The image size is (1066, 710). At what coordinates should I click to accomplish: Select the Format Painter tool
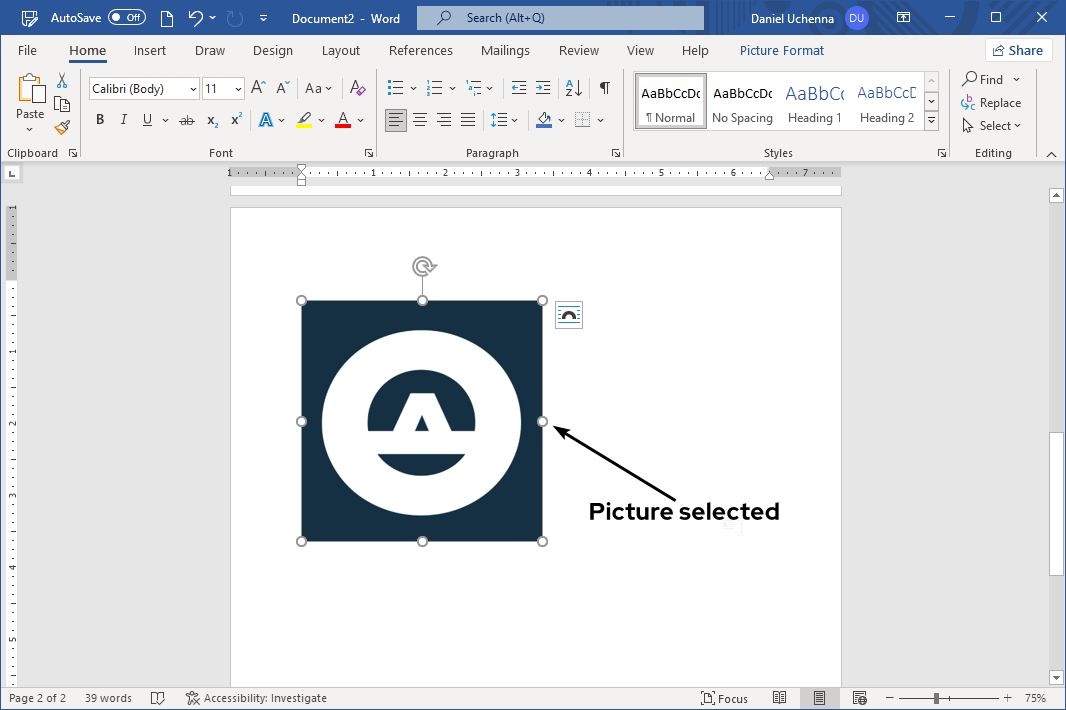[60, 127]
